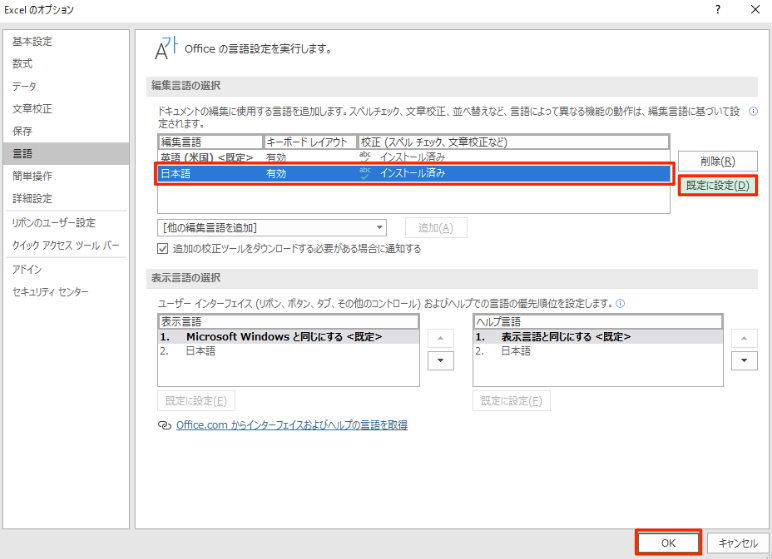Switch to the 文章校正 category
Viewport: 772px width, 559px height.
33,108
